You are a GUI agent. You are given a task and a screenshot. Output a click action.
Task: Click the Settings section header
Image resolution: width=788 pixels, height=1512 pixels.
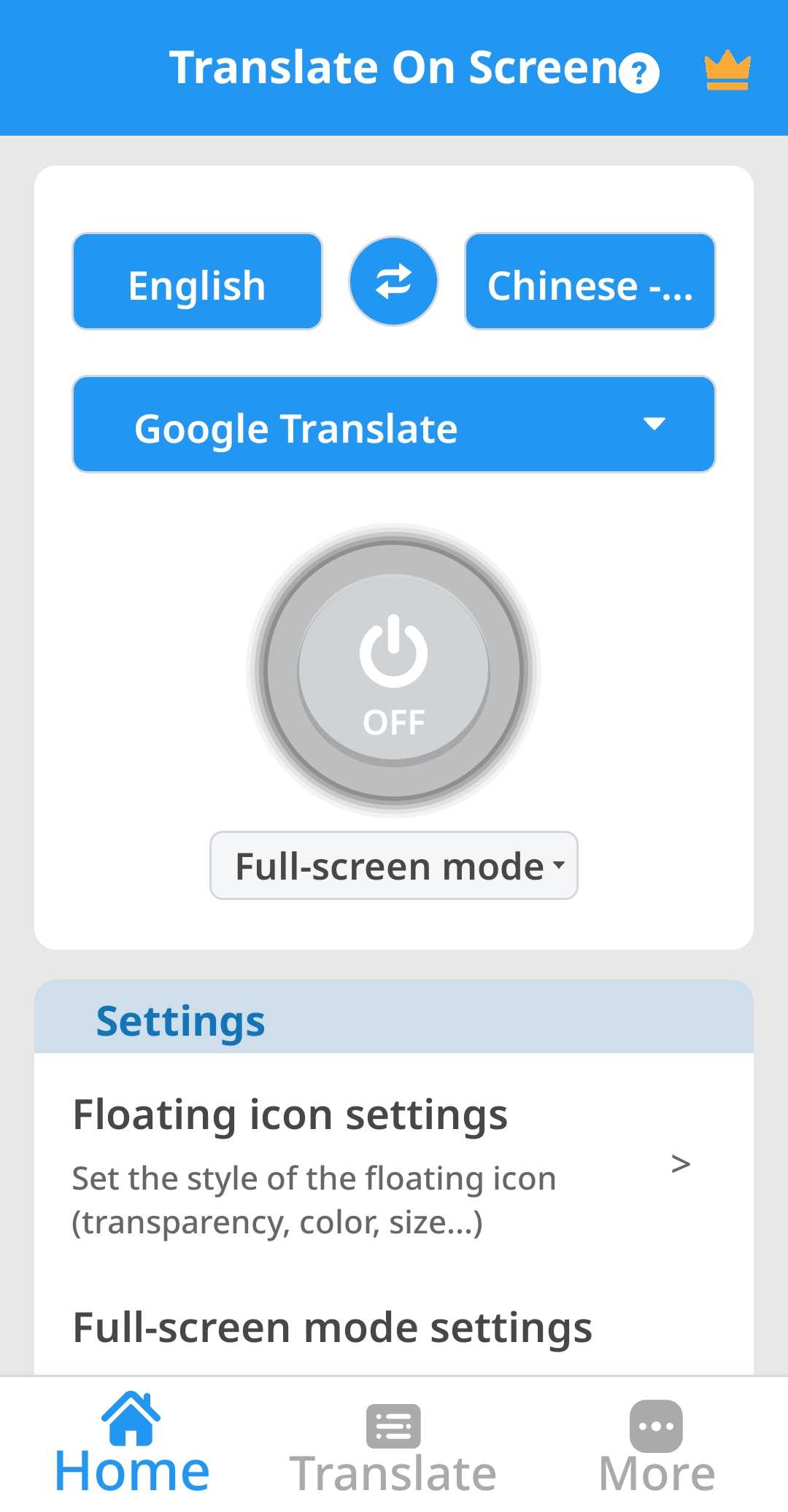tap(180, 1020)
